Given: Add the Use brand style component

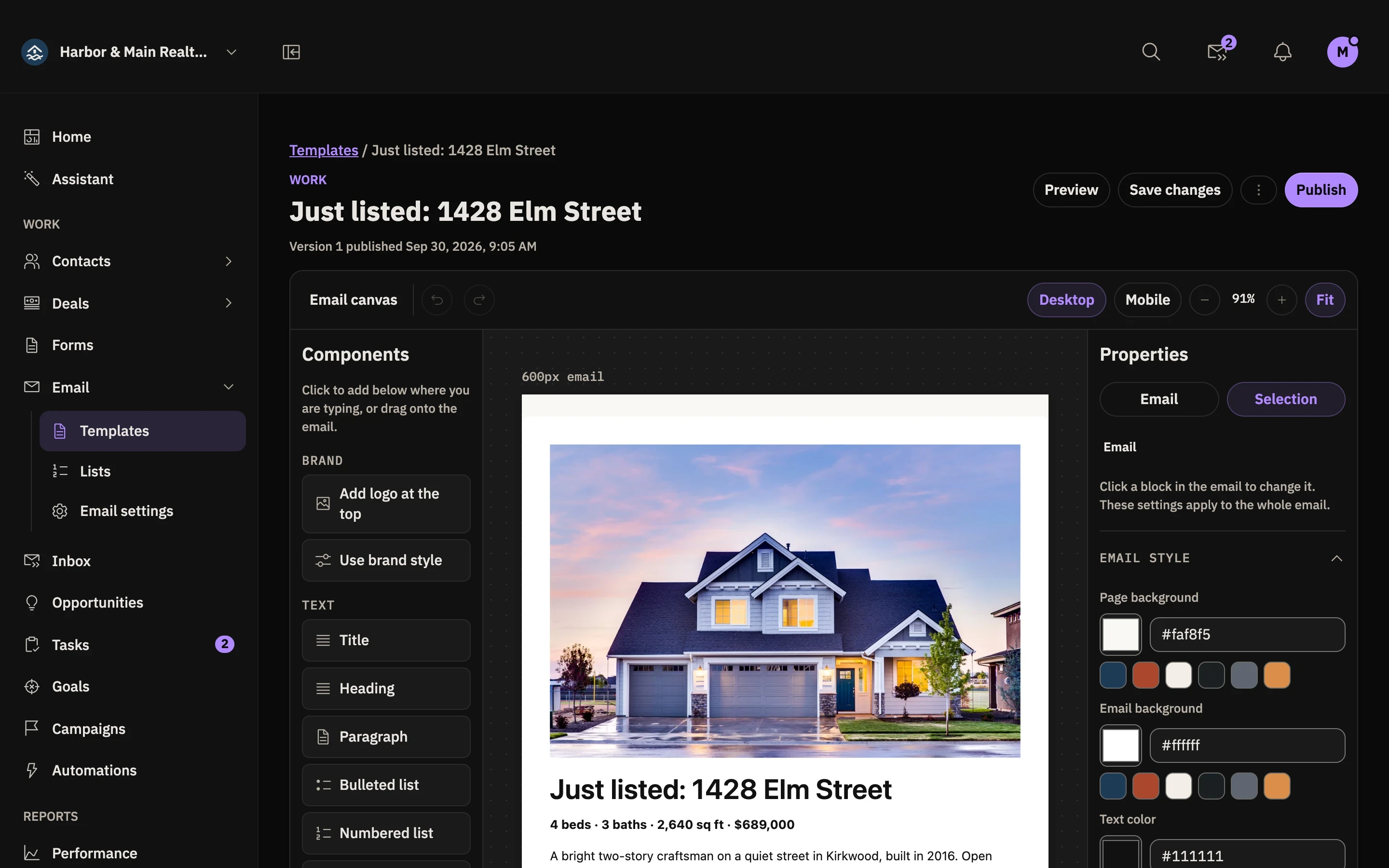Looking at the screenshot, I should 386,560.
